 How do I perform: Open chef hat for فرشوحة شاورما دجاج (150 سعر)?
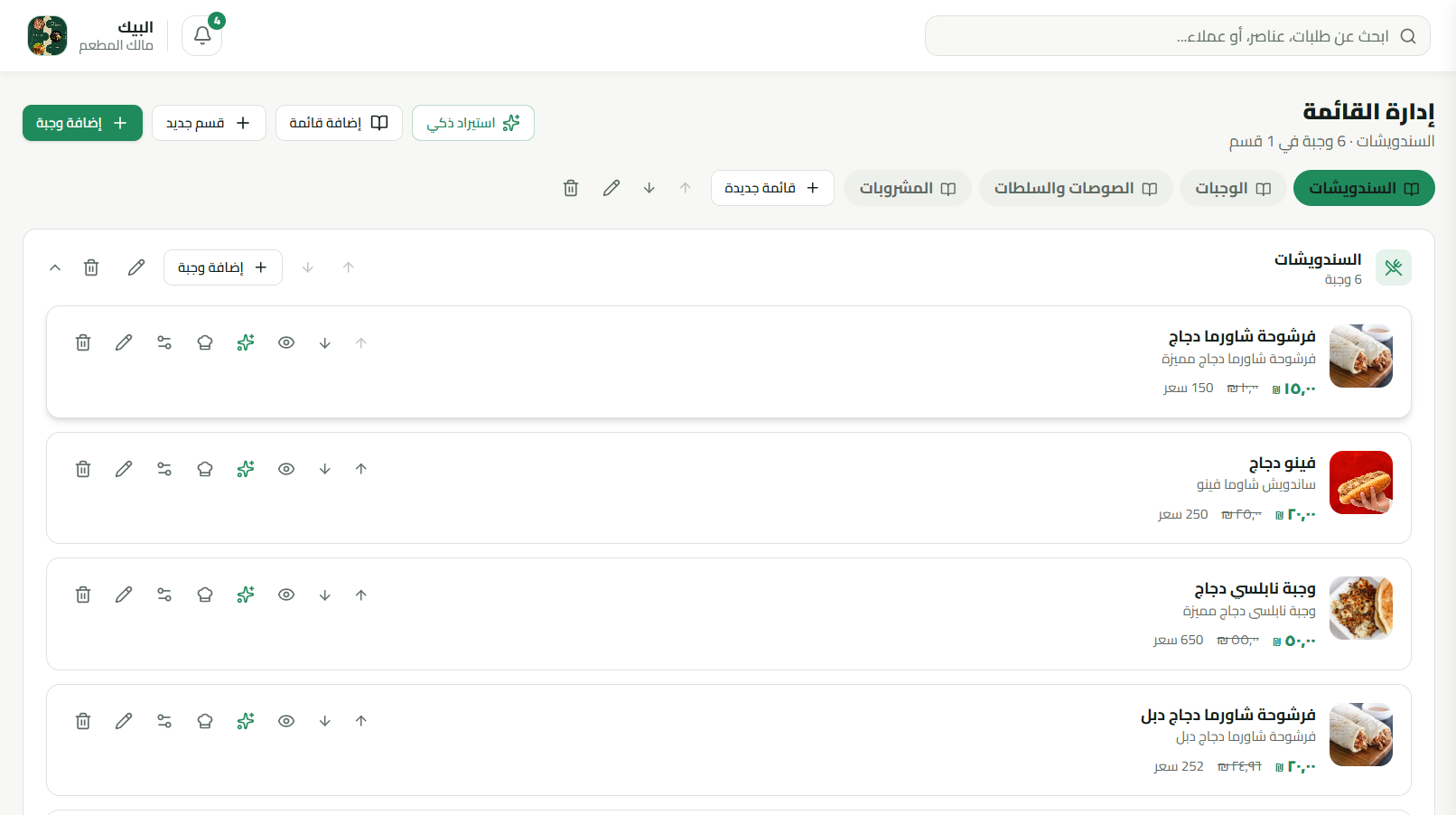click(205, 342)
